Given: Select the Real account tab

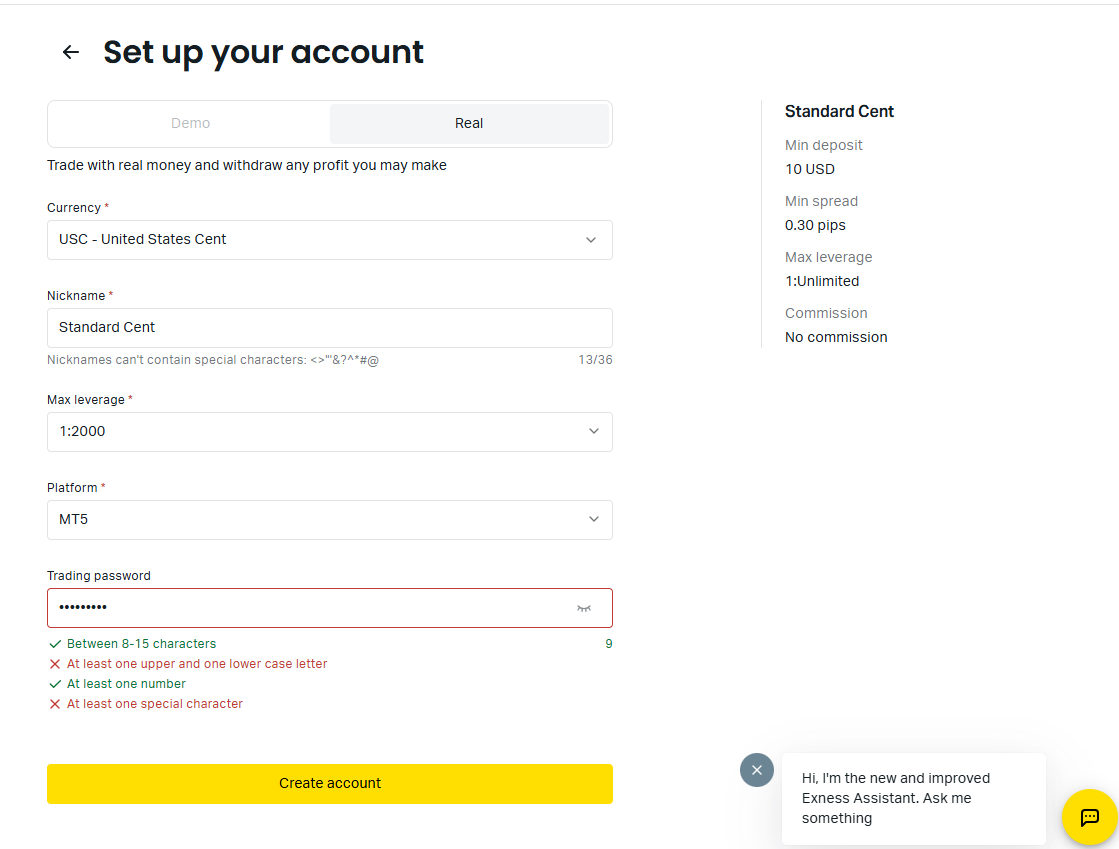Looking at the screenshot, I should pyautogui.click(x=469, y=124).
